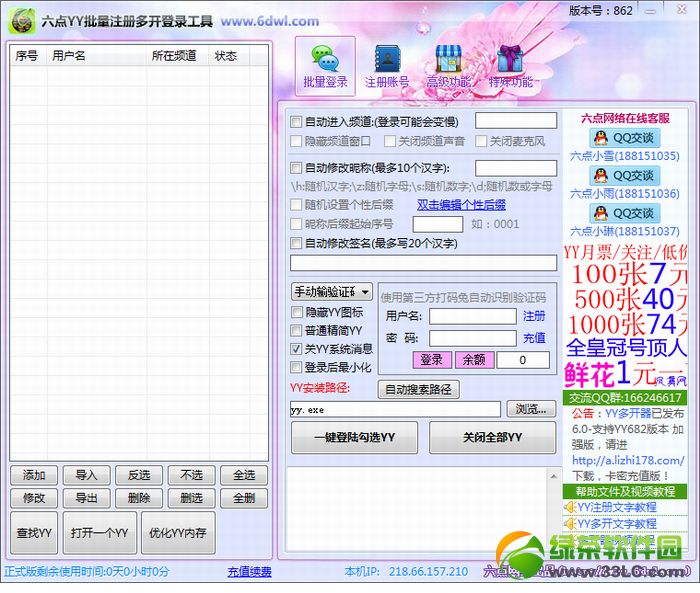Click the 全删 button
Image resolution: width=700 pixels, height=593 pixels.
point(244,498)
